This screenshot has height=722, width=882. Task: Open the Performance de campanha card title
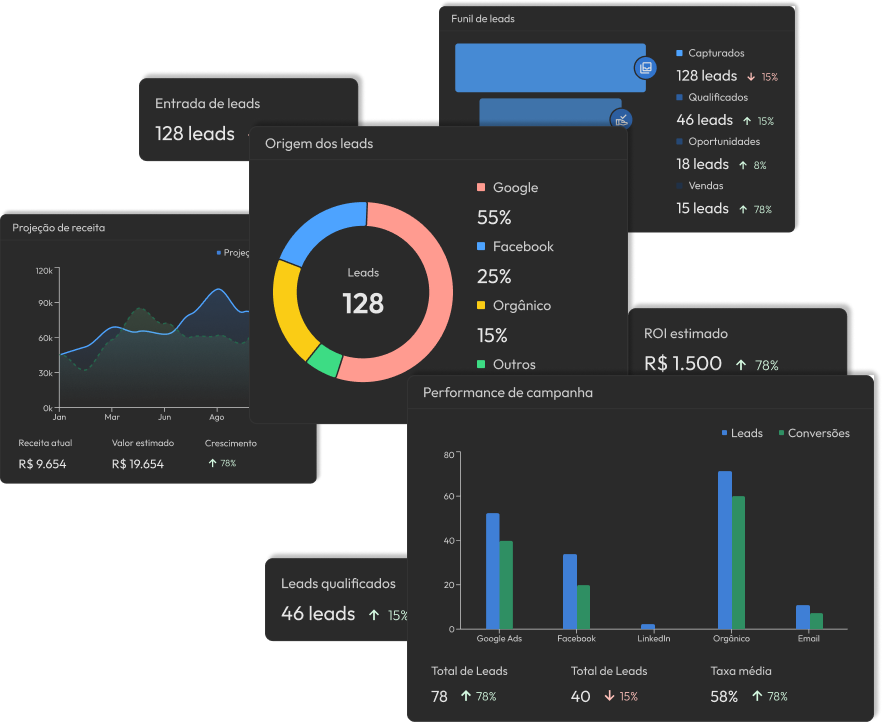tap(508, 392)
